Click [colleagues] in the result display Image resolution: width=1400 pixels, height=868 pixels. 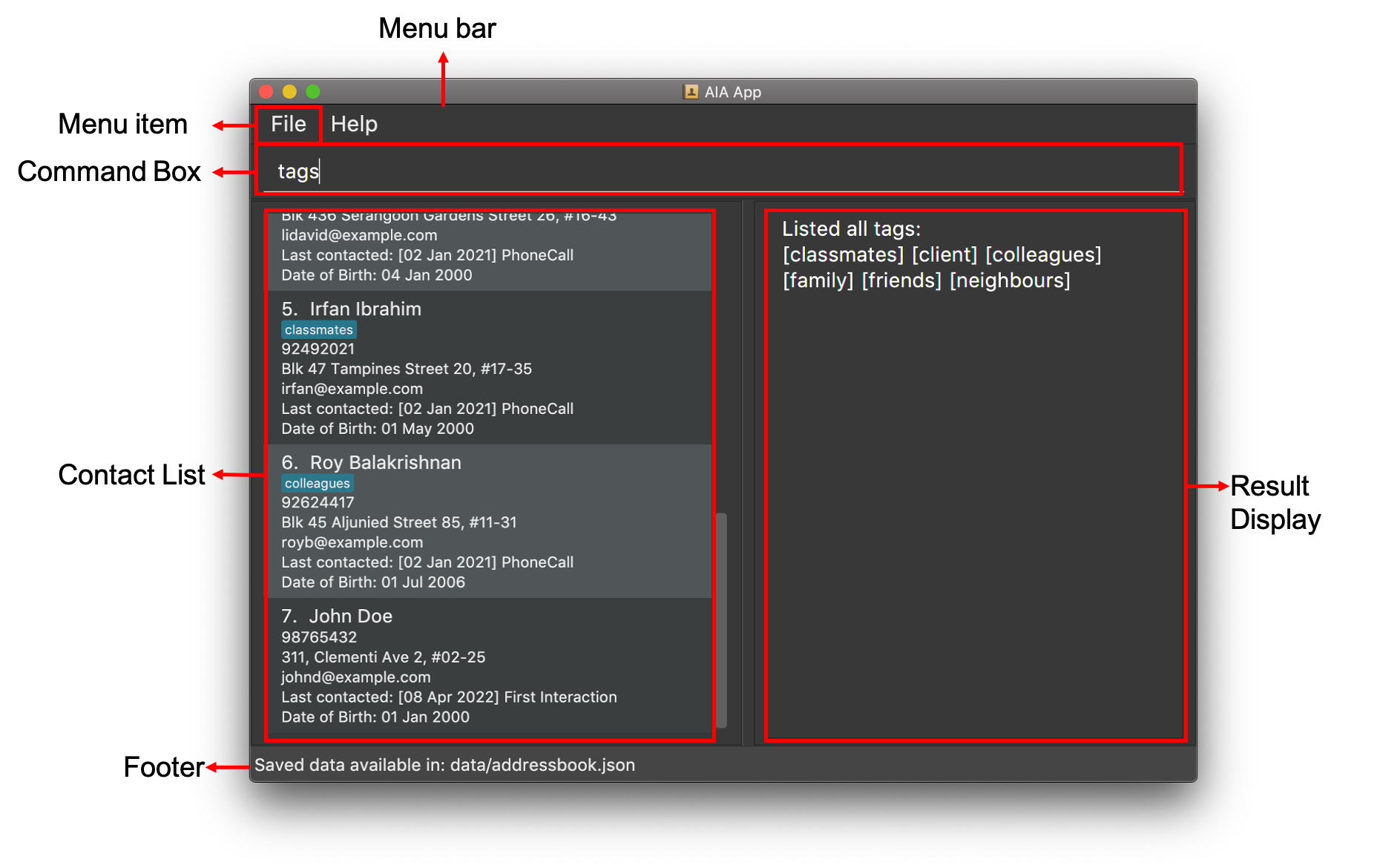pyautogui.click(x=1043, y=254)
